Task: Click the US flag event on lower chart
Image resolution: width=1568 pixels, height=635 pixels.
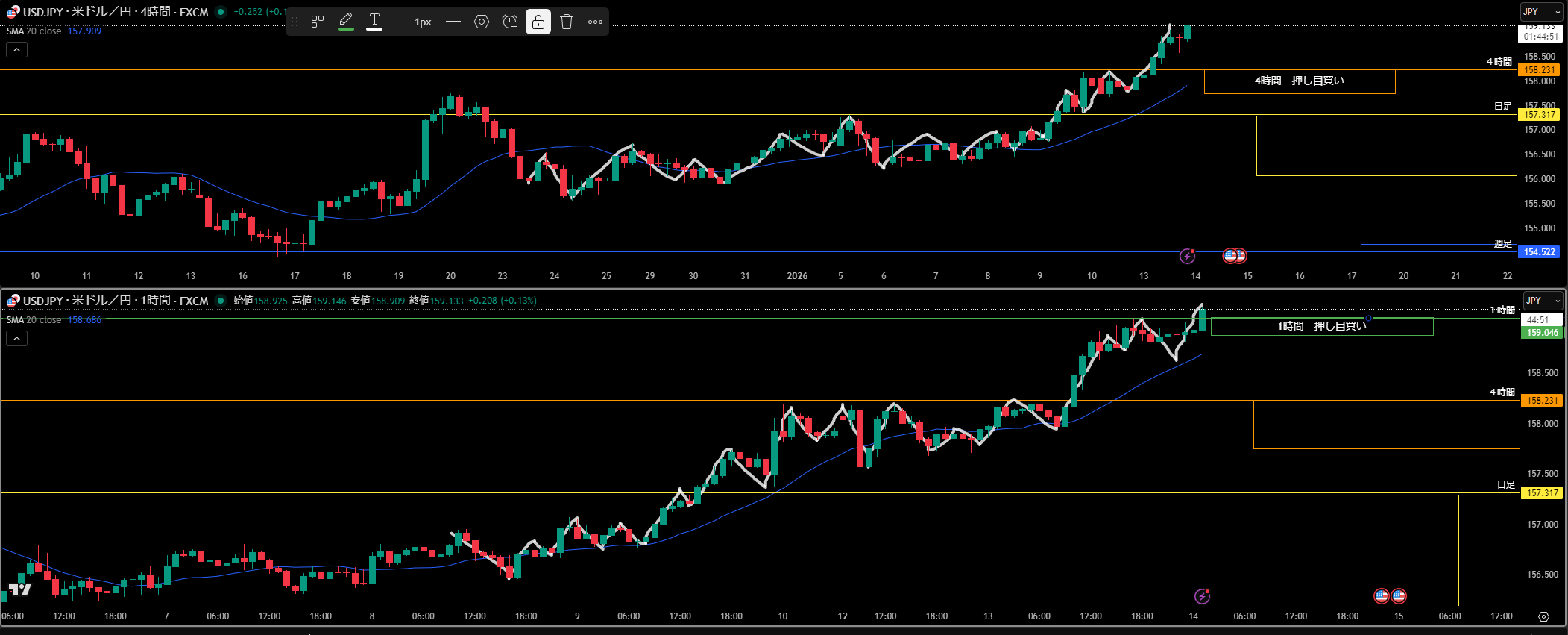Action: 1382,595
